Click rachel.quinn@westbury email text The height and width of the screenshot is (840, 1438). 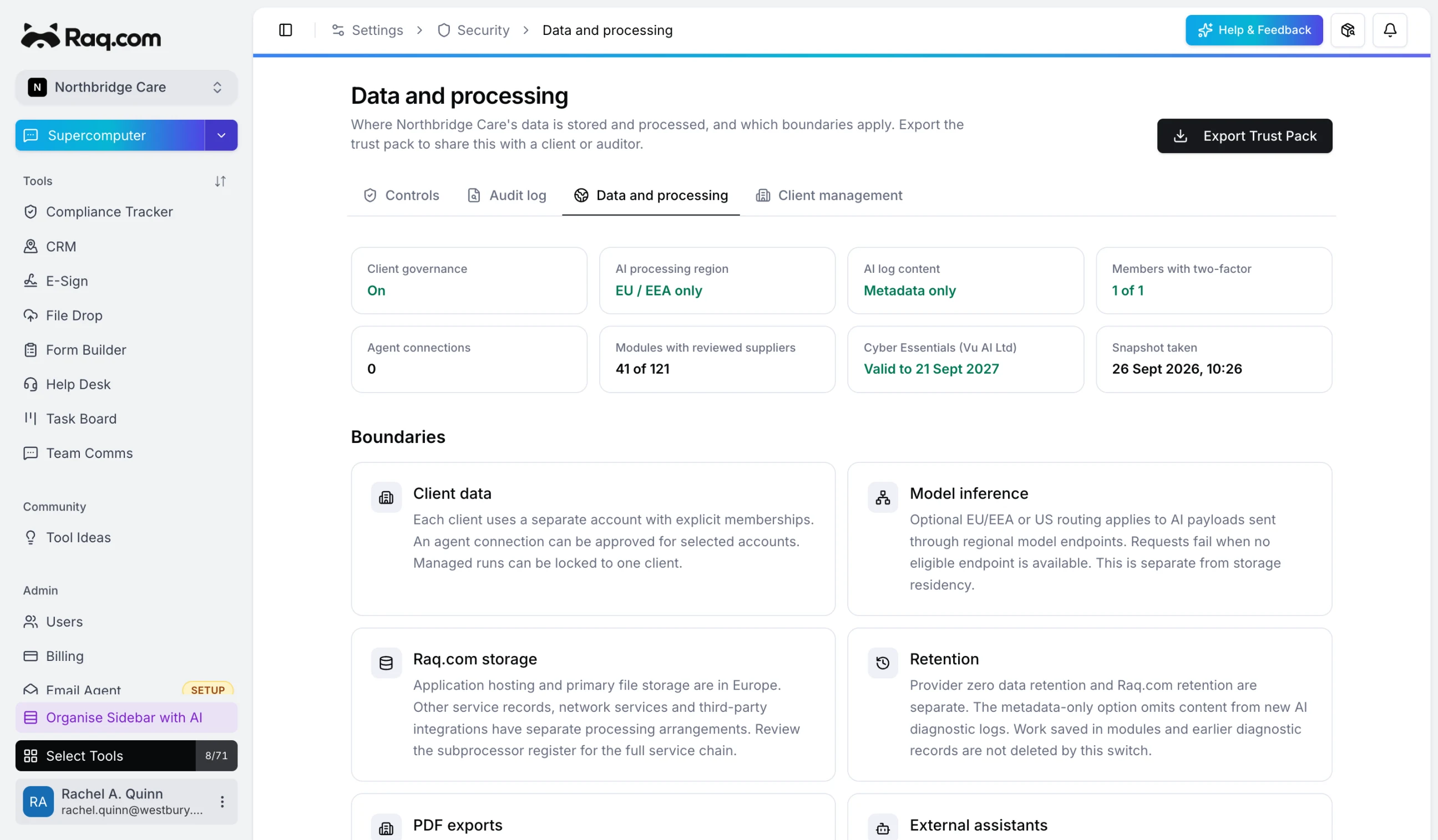point(132,810)
